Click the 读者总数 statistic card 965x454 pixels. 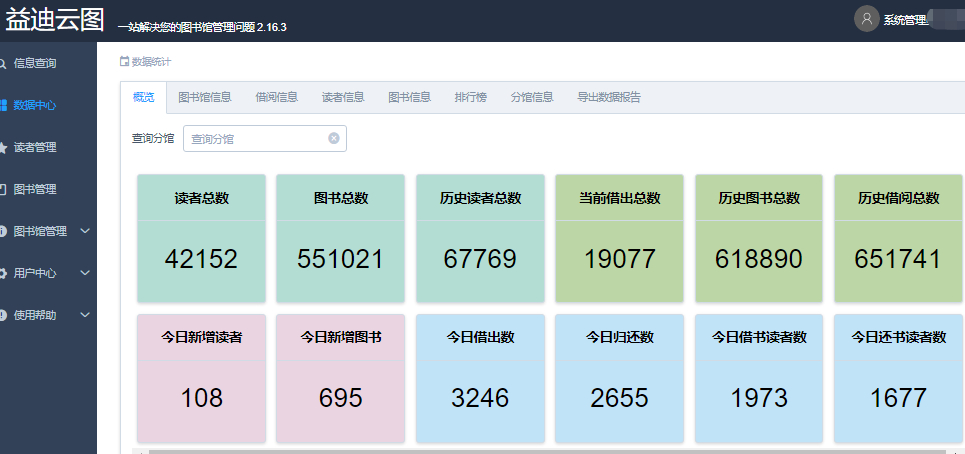tap(201, 238)
